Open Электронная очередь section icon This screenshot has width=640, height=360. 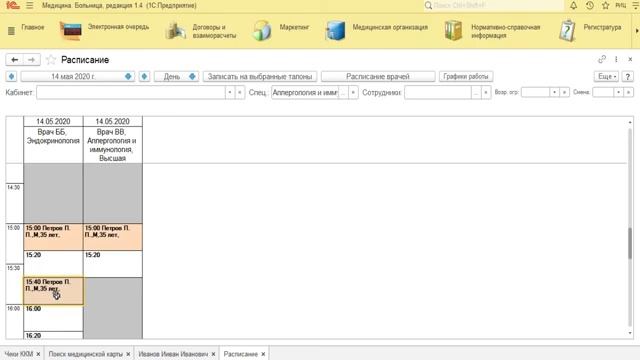pos(71,31)
